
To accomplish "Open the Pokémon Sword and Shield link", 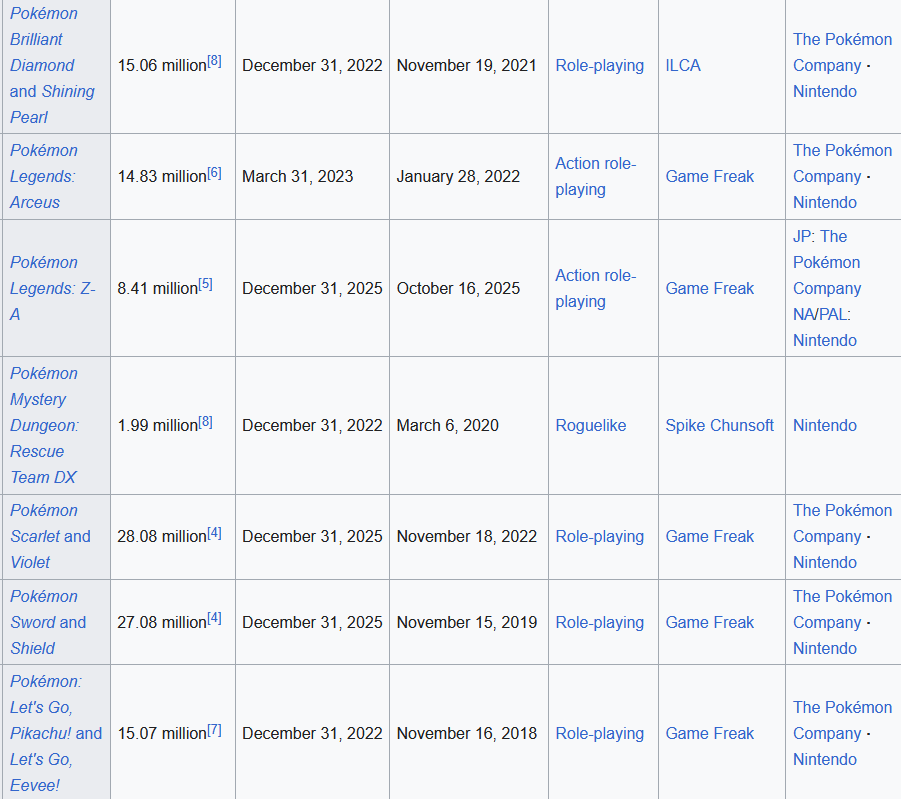I will pyautogui.click(x=48, y=622).
